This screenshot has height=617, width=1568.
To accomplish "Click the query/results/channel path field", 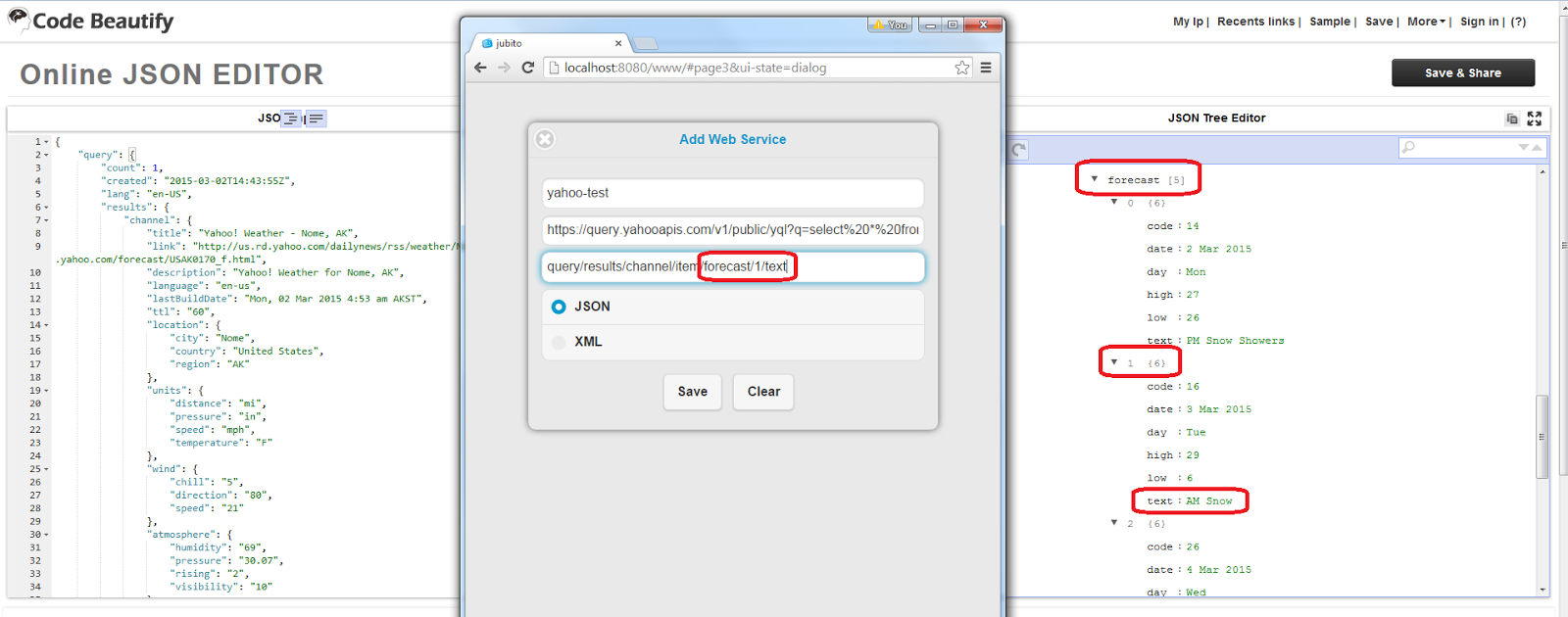I will click(733, 266).
